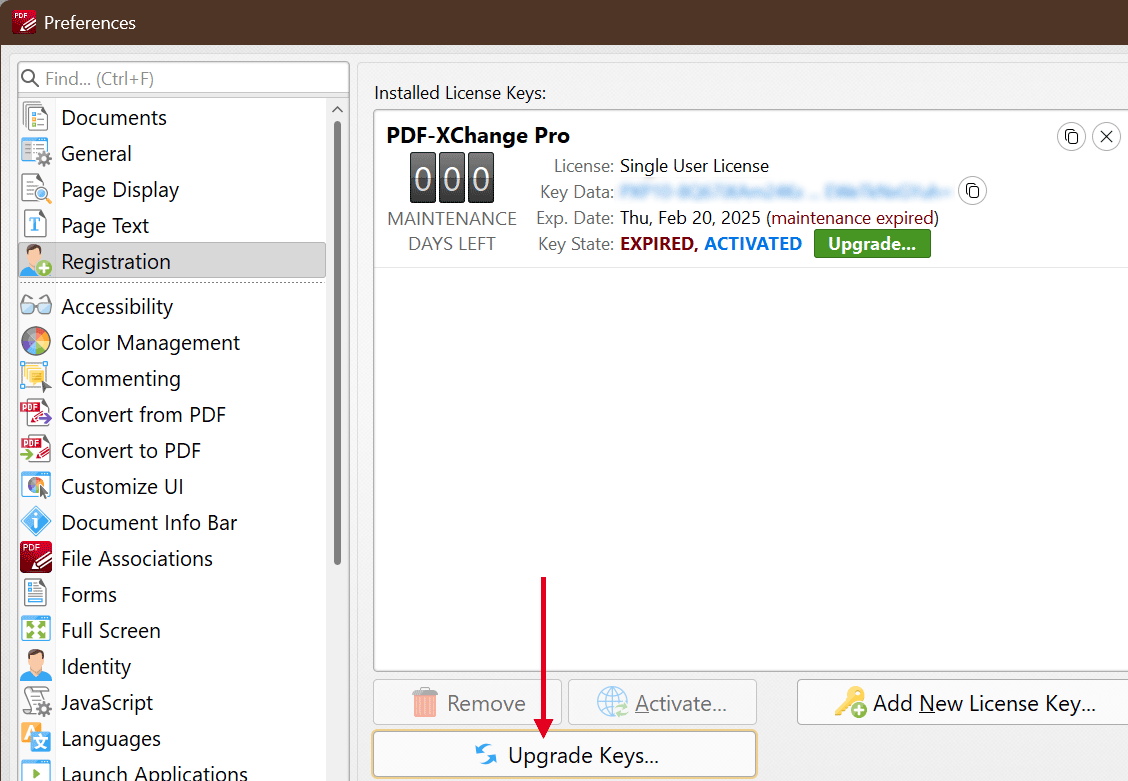The width and height of the screenshot is (1128, 781).
Task: Click the Page Text icon
Action: point(35,225)
